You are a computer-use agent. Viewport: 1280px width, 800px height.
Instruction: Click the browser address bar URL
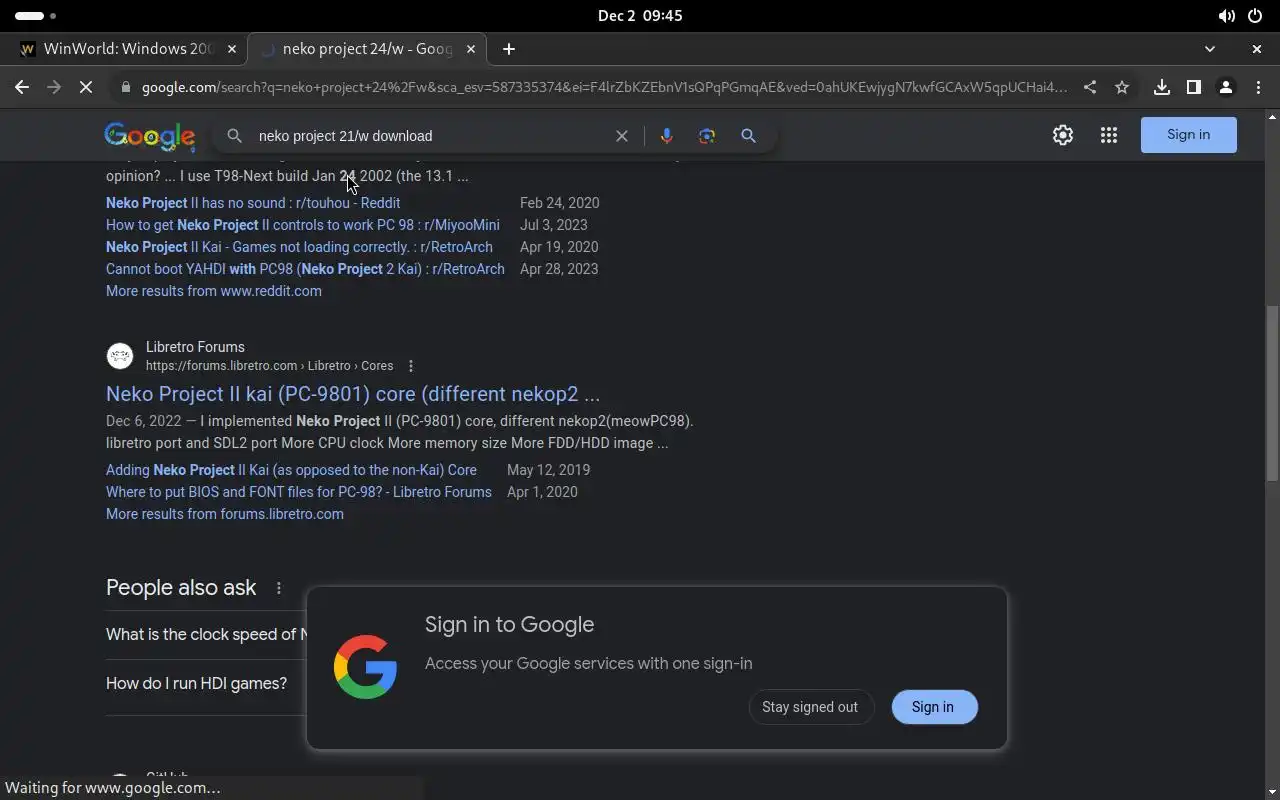604,87
